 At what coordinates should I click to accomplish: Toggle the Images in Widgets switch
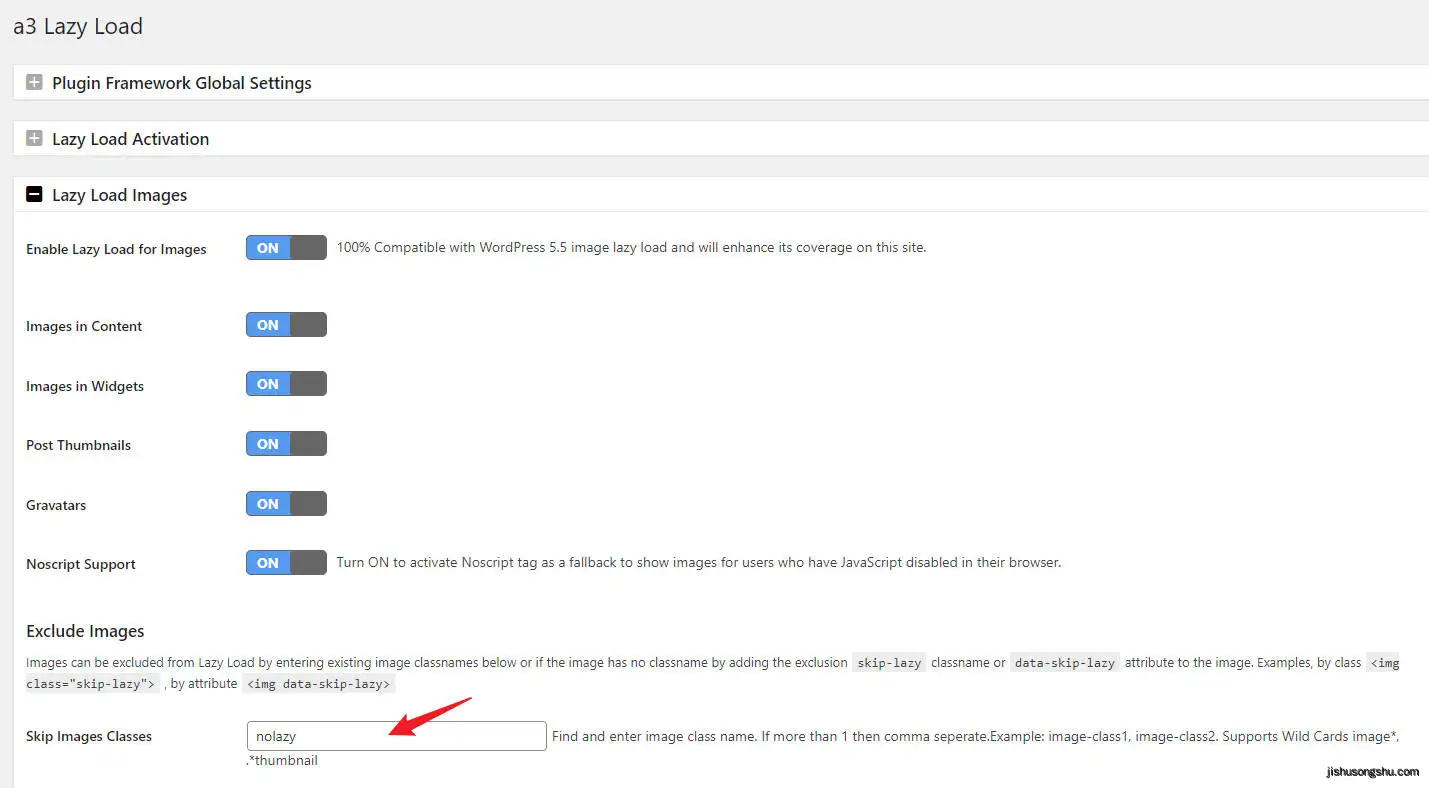point(286,384)
